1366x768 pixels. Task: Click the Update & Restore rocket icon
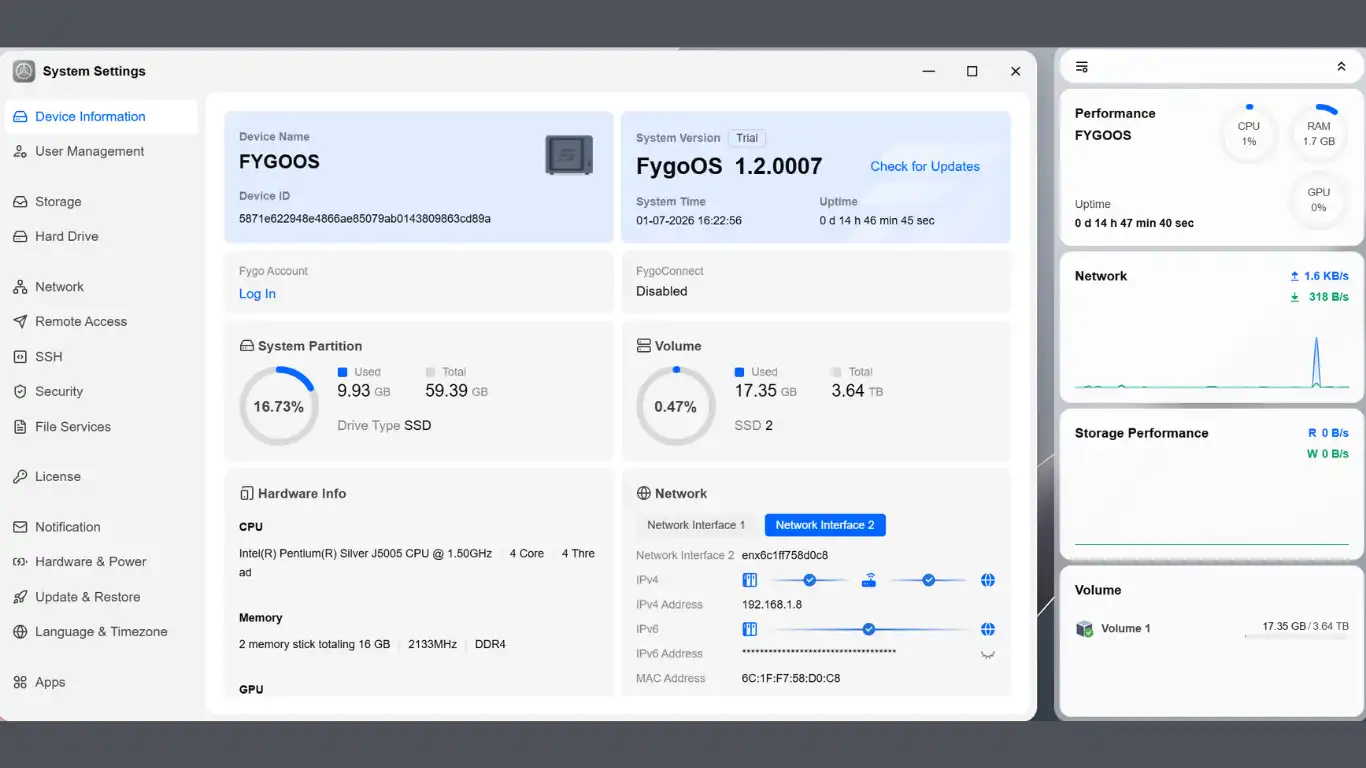click(20, 597)
